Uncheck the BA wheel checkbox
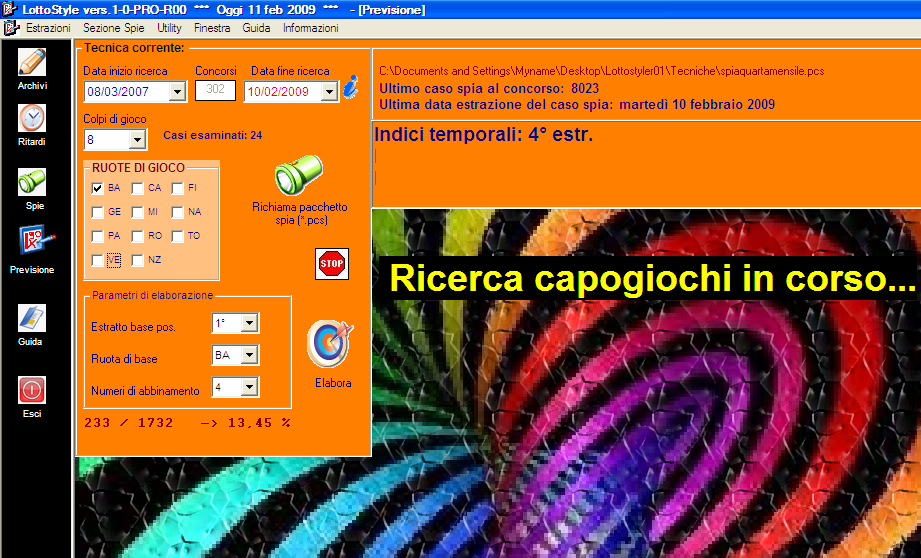 coord(98,188)
